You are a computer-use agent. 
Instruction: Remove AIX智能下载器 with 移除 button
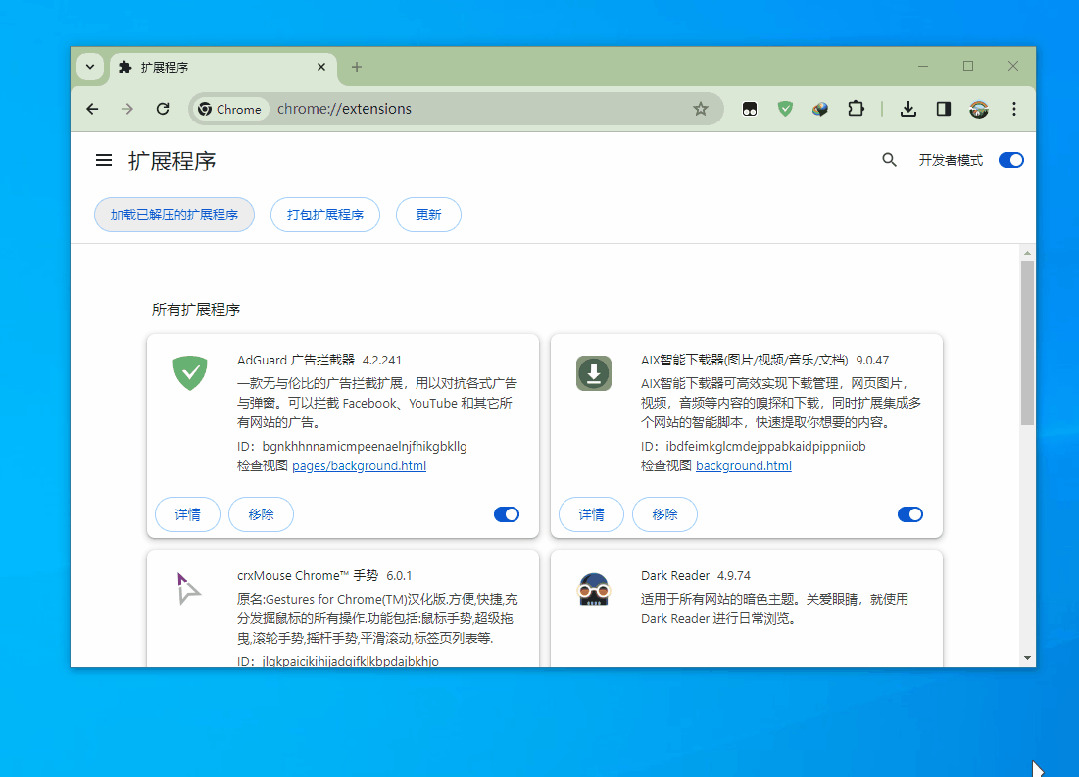665,514
